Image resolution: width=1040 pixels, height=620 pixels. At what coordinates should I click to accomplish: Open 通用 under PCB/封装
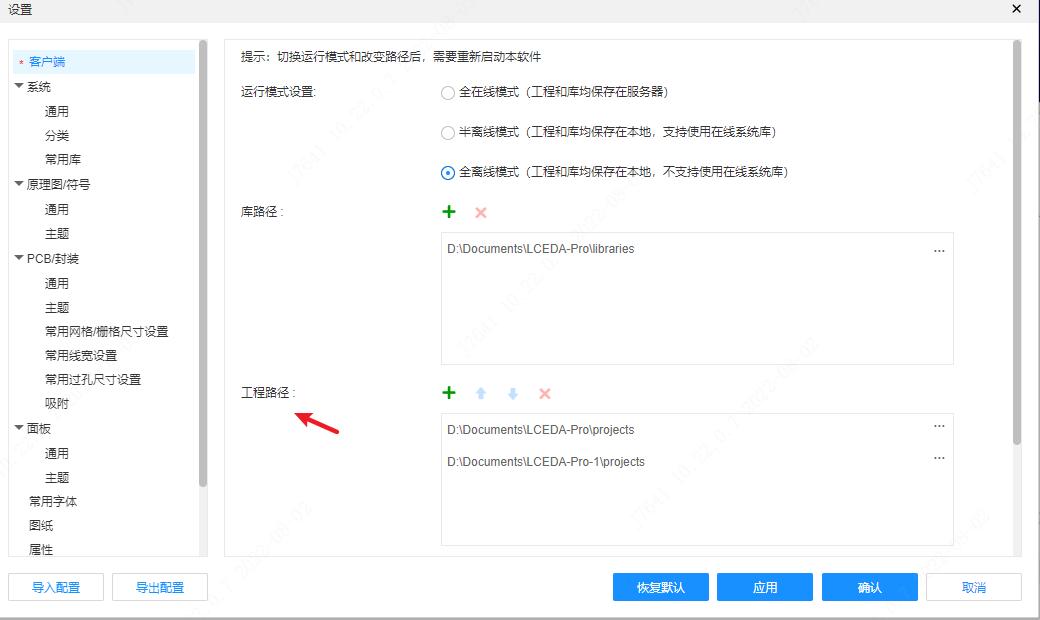[56, 284]
